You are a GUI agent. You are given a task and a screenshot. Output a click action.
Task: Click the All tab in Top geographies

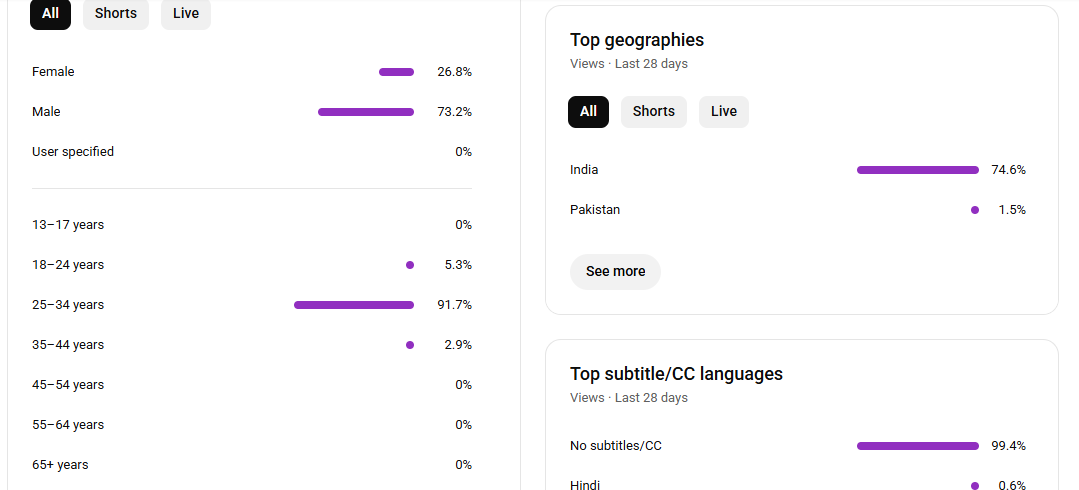[x=588, y=112]
